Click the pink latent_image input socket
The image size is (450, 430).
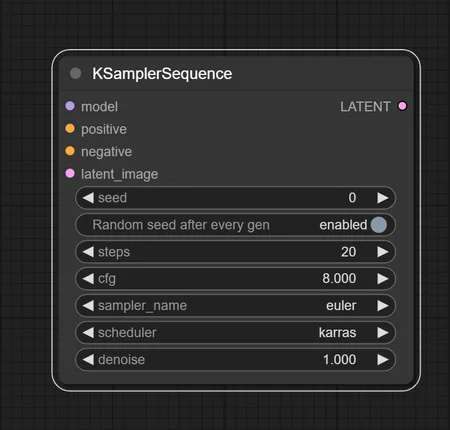70,173
